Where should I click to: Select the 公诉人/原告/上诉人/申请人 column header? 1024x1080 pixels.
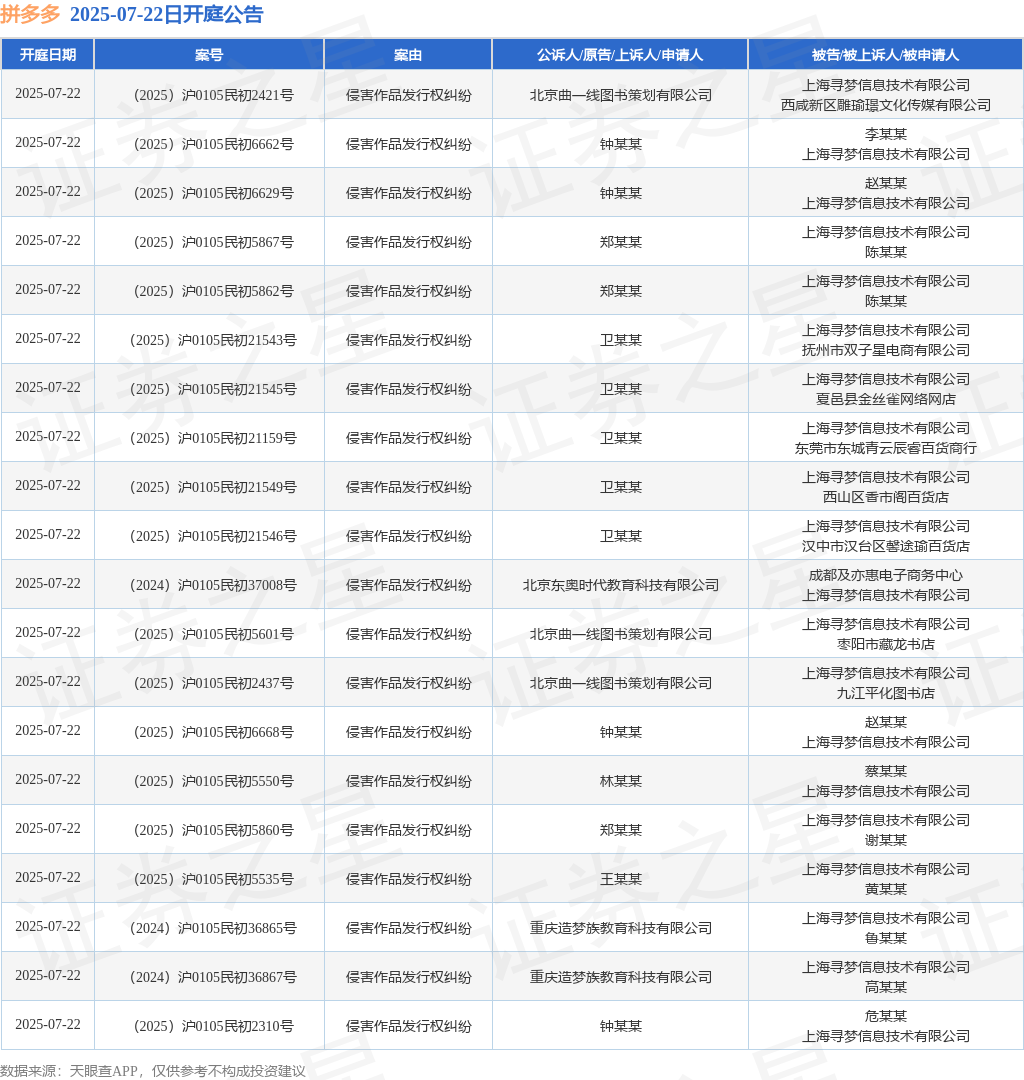click(x=620, y=55)
